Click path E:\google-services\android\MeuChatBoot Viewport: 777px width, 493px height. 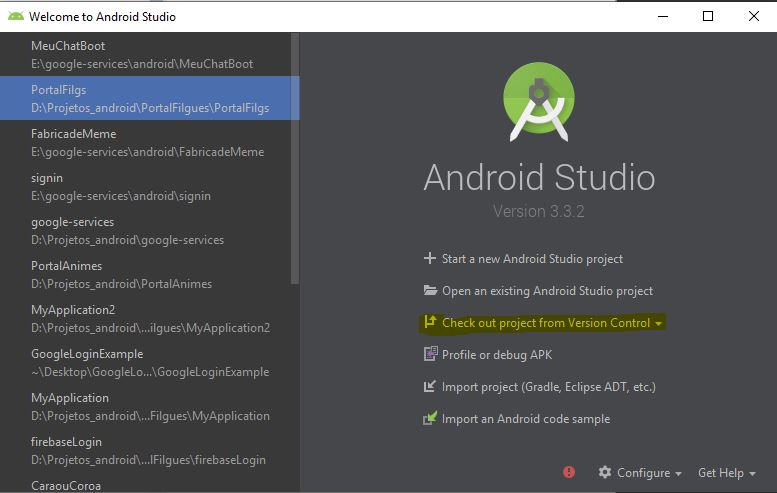pyautogui.click(x=142, y=64)
